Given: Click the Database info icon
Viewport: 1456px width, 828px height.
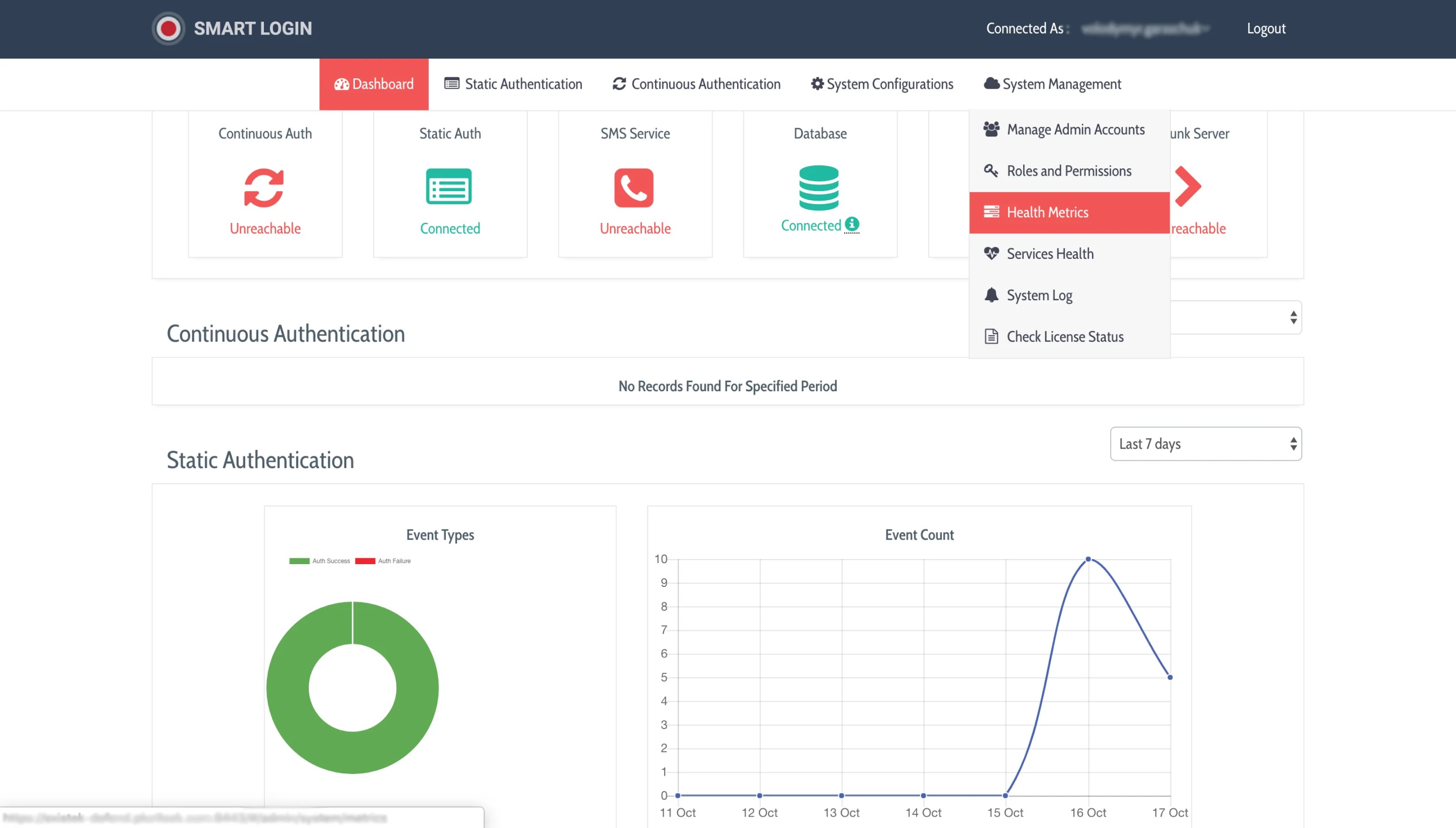Looking at the screenshot, I should (851, 224).
